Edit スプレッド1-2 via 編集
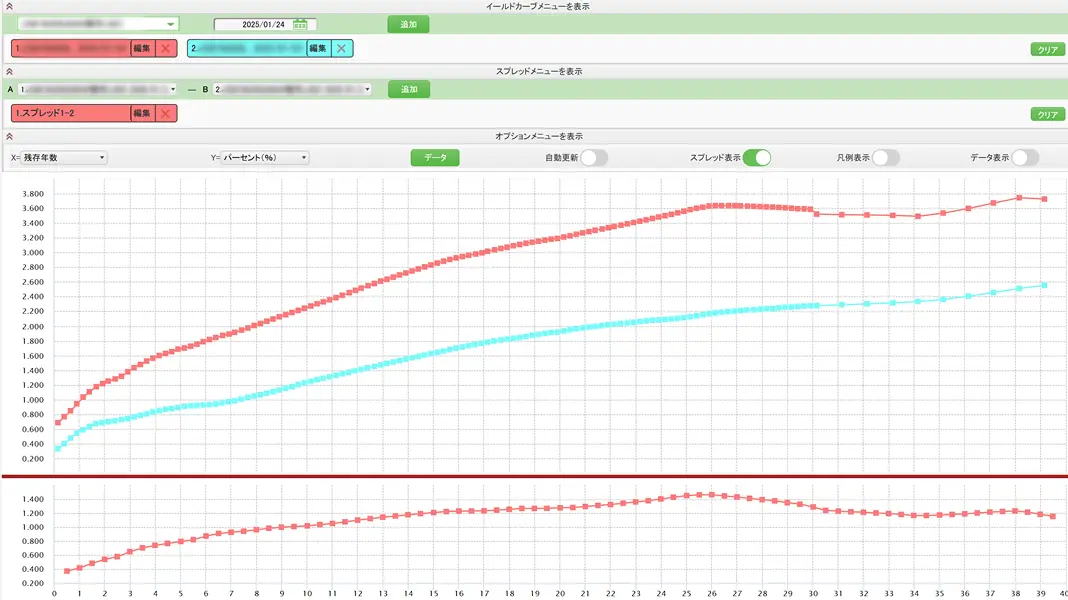This screenshot has width=1068, height=600. [142, 113]
